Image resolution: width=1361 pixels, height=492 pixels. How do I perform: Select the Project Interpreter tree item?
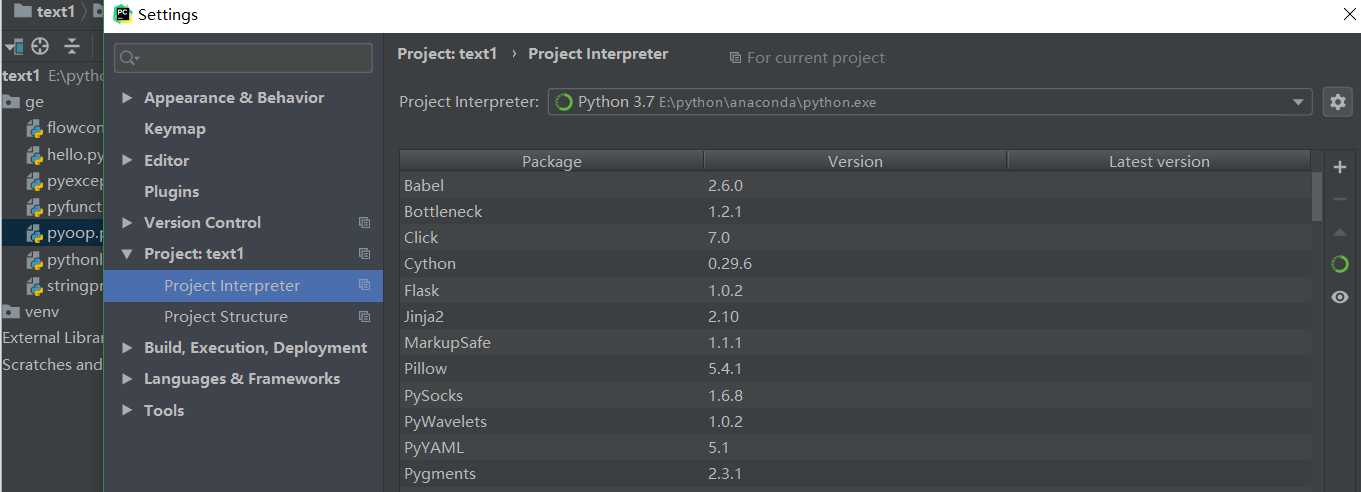[243, 286]
